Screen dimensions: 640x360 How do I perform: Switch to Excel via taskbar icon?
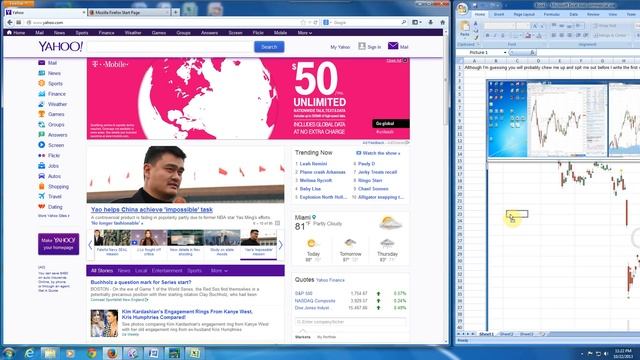coord(194,353)
